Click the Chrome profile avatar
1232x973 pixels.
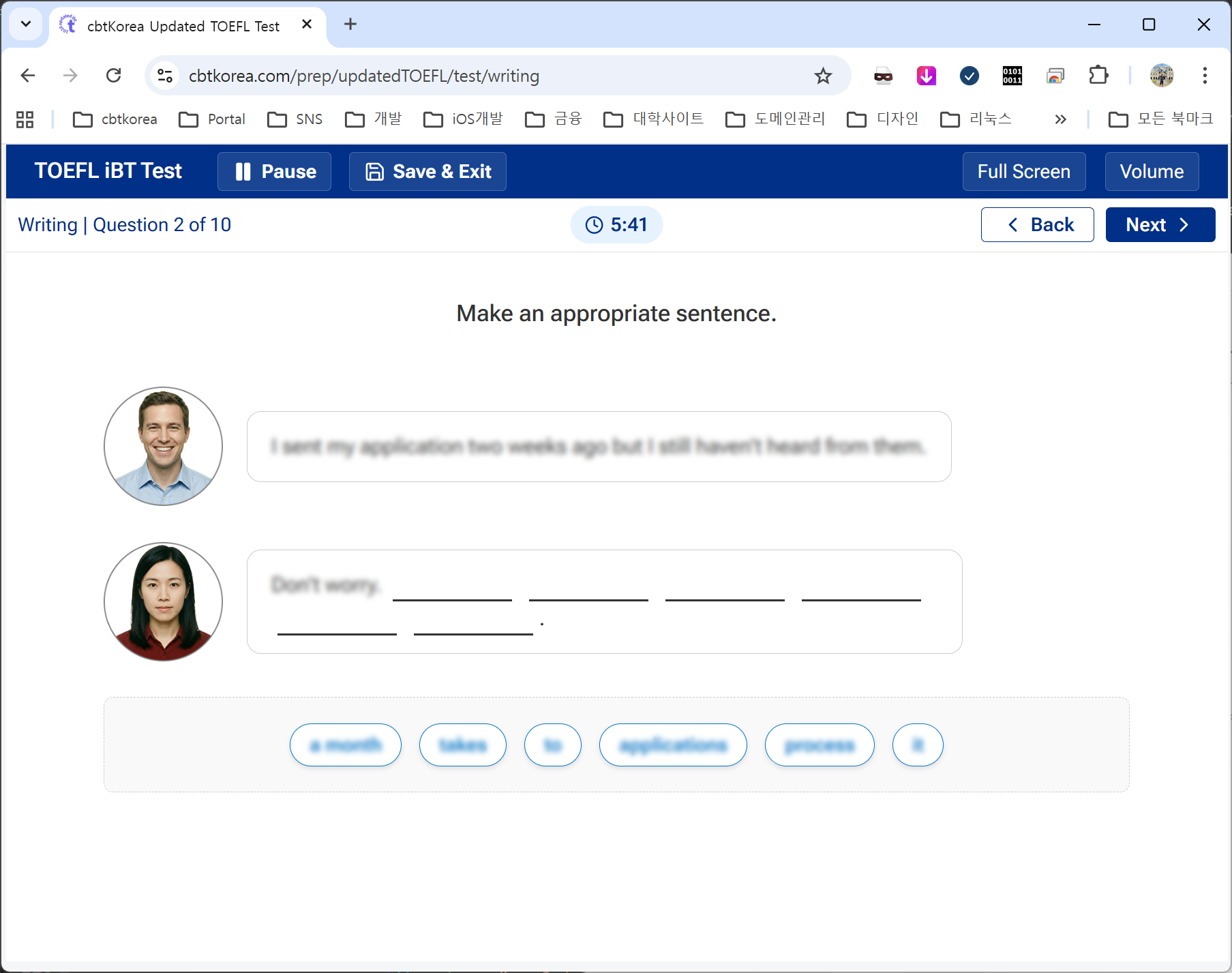pos(1161,76)
